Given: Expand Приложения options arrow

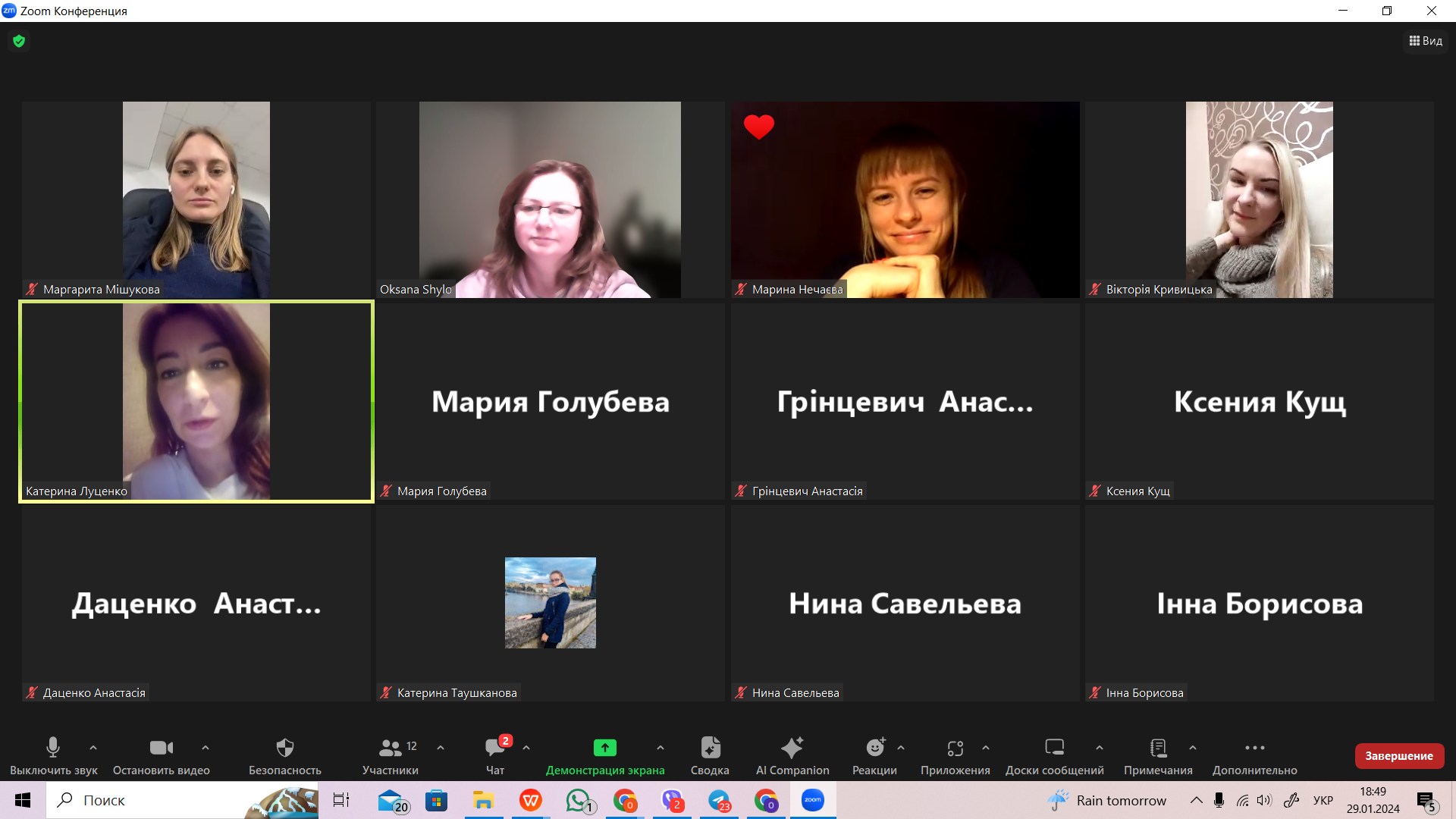Looking at the screenshot, I should click(x=986, y=748).
